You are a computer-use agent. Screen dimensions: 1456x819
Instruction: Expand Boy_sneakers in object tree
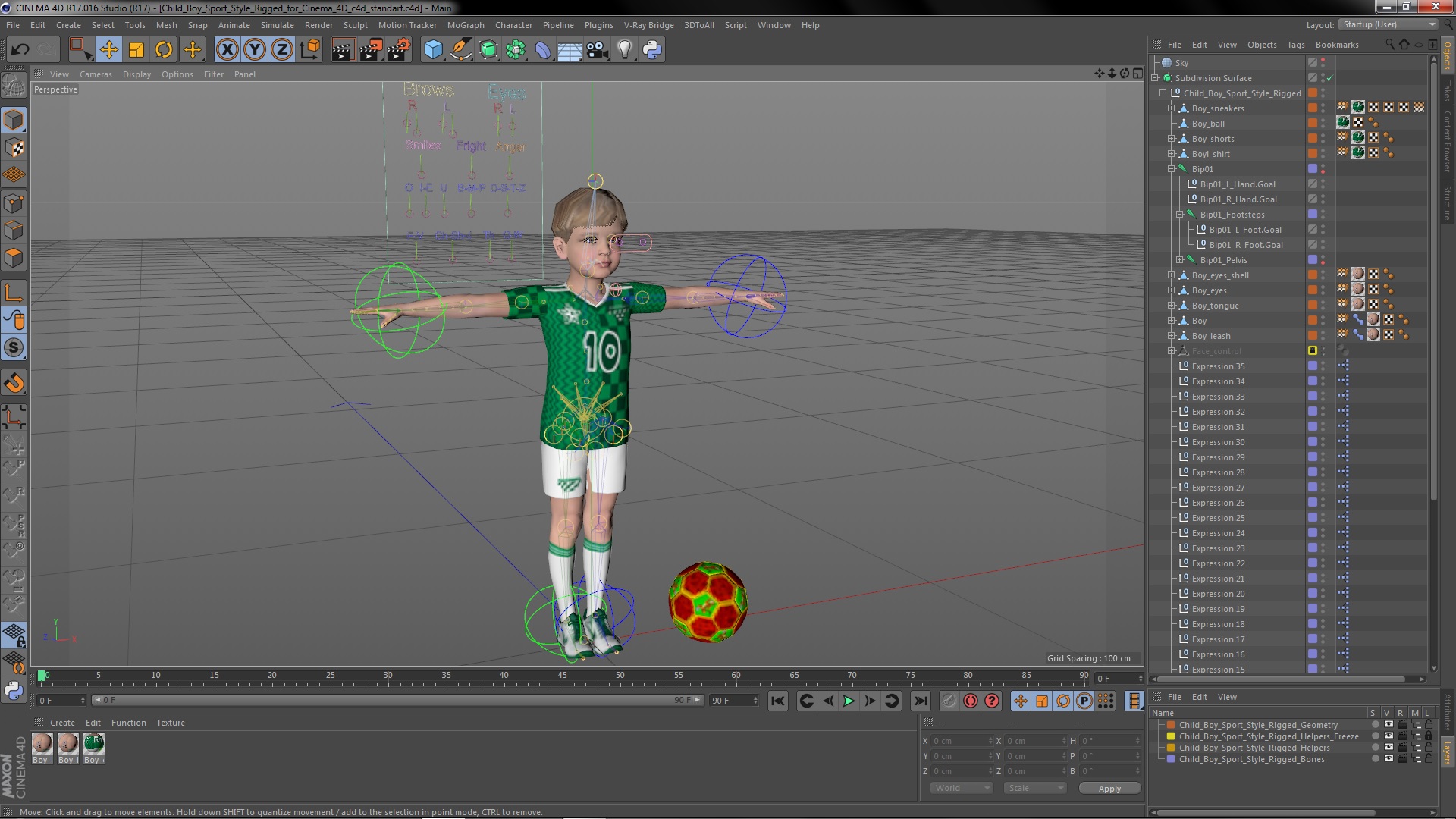(1172, 108)
